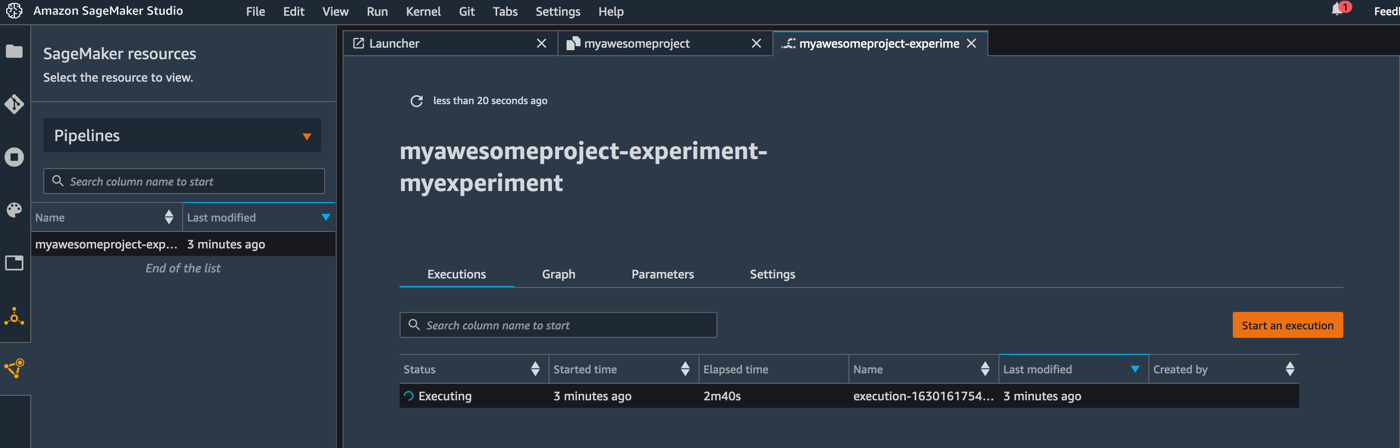Screen dimensions: 1400x448
Task: Click the myawesomeproject tab icon
Action: (x=573, y=44)
